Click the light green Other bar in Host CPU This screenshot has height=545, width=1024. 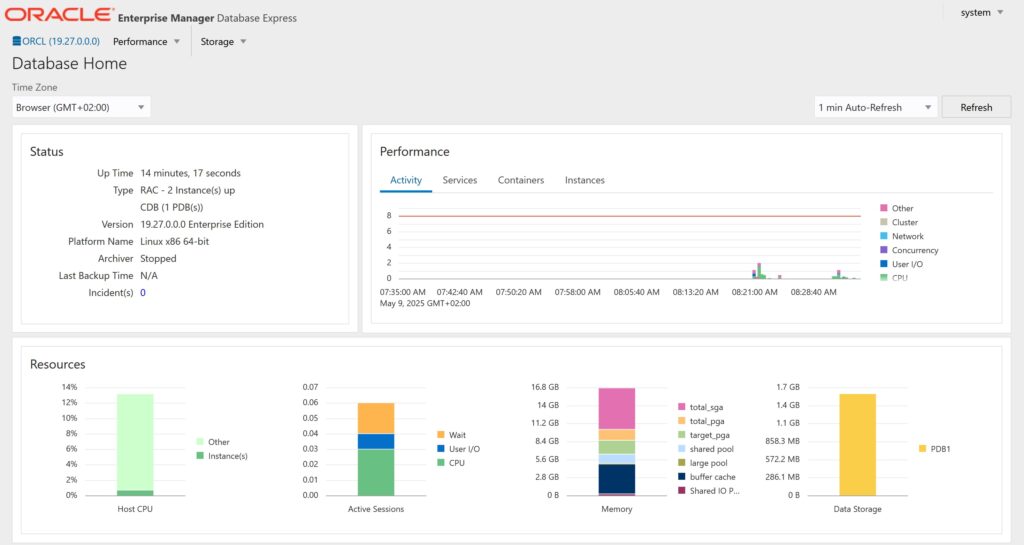(x=135, y=442)
